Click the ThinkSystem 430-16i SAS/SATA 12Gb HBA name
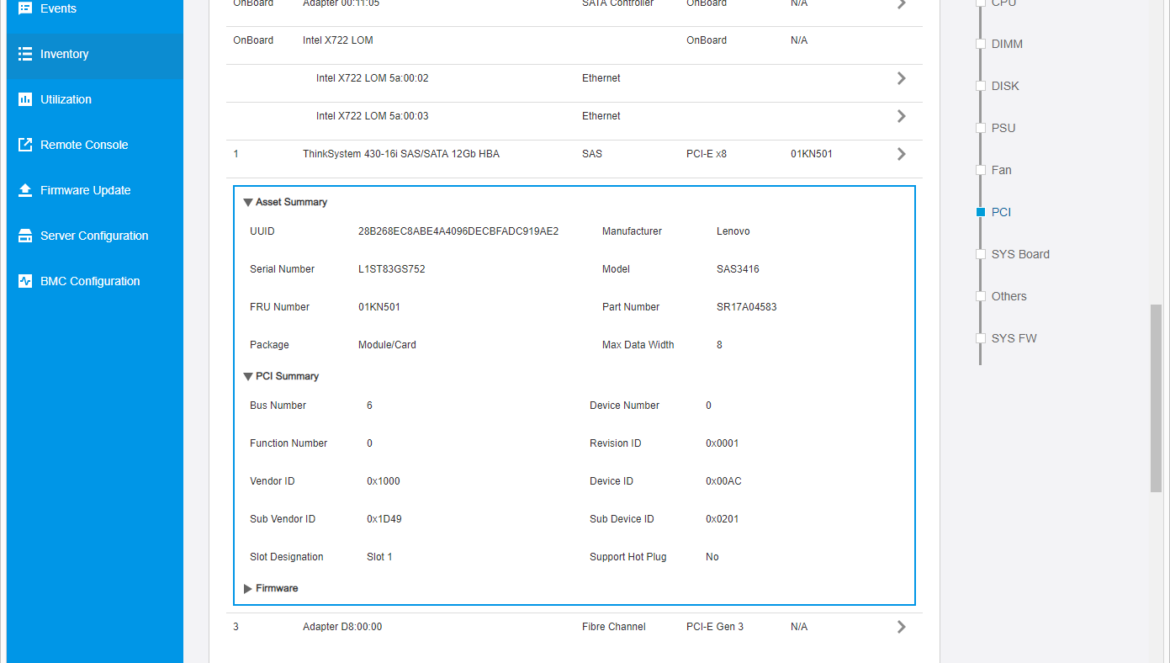The image size is (1170, 663). point(401,154)
